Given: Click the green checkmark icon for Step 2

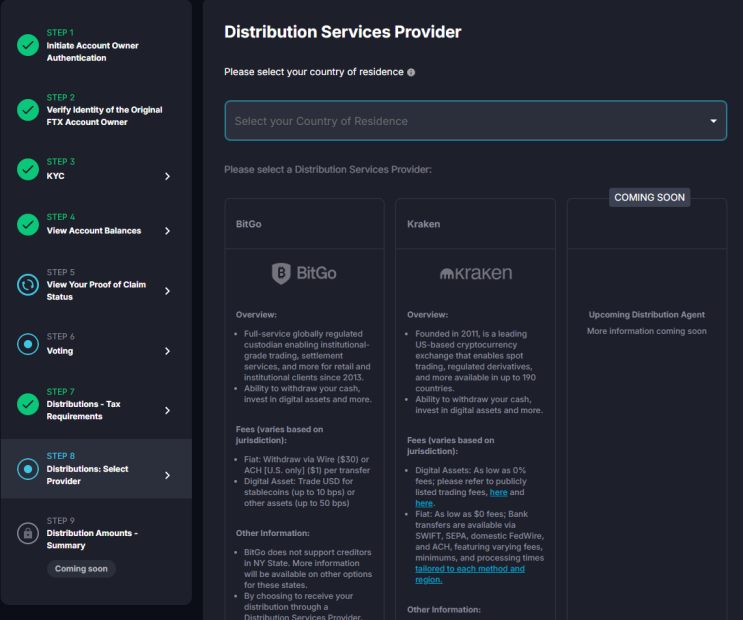Looking at the screenshot, I should pos(28,110).
